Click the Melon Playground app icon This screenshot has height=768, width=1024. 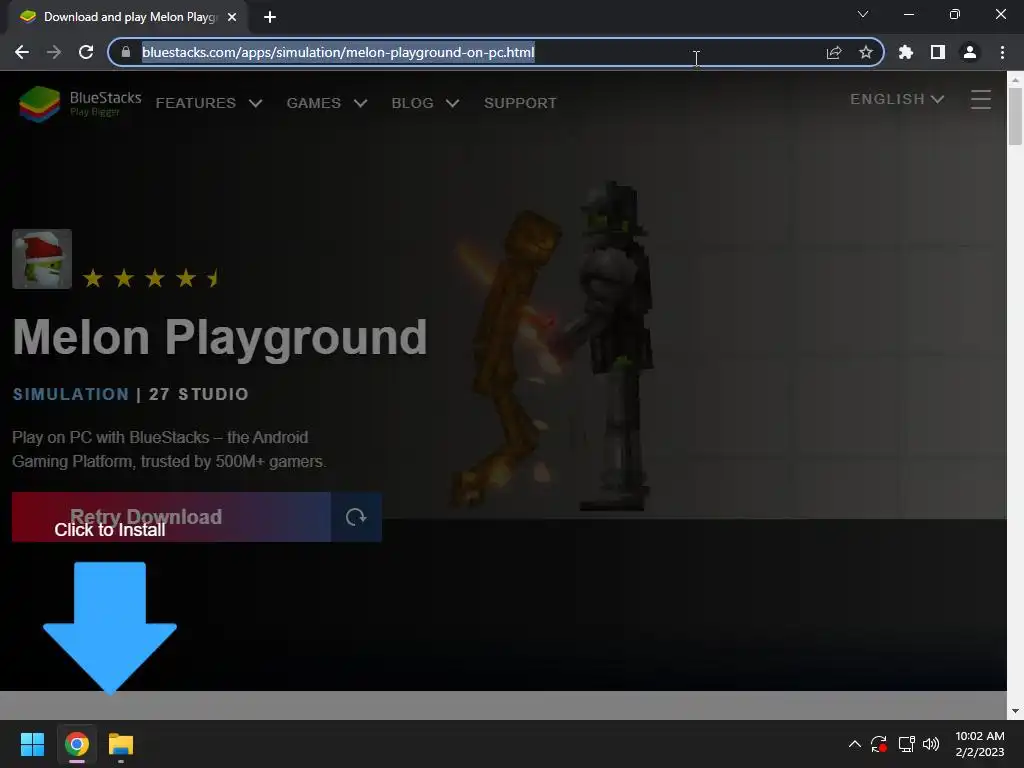pos(42,259)
